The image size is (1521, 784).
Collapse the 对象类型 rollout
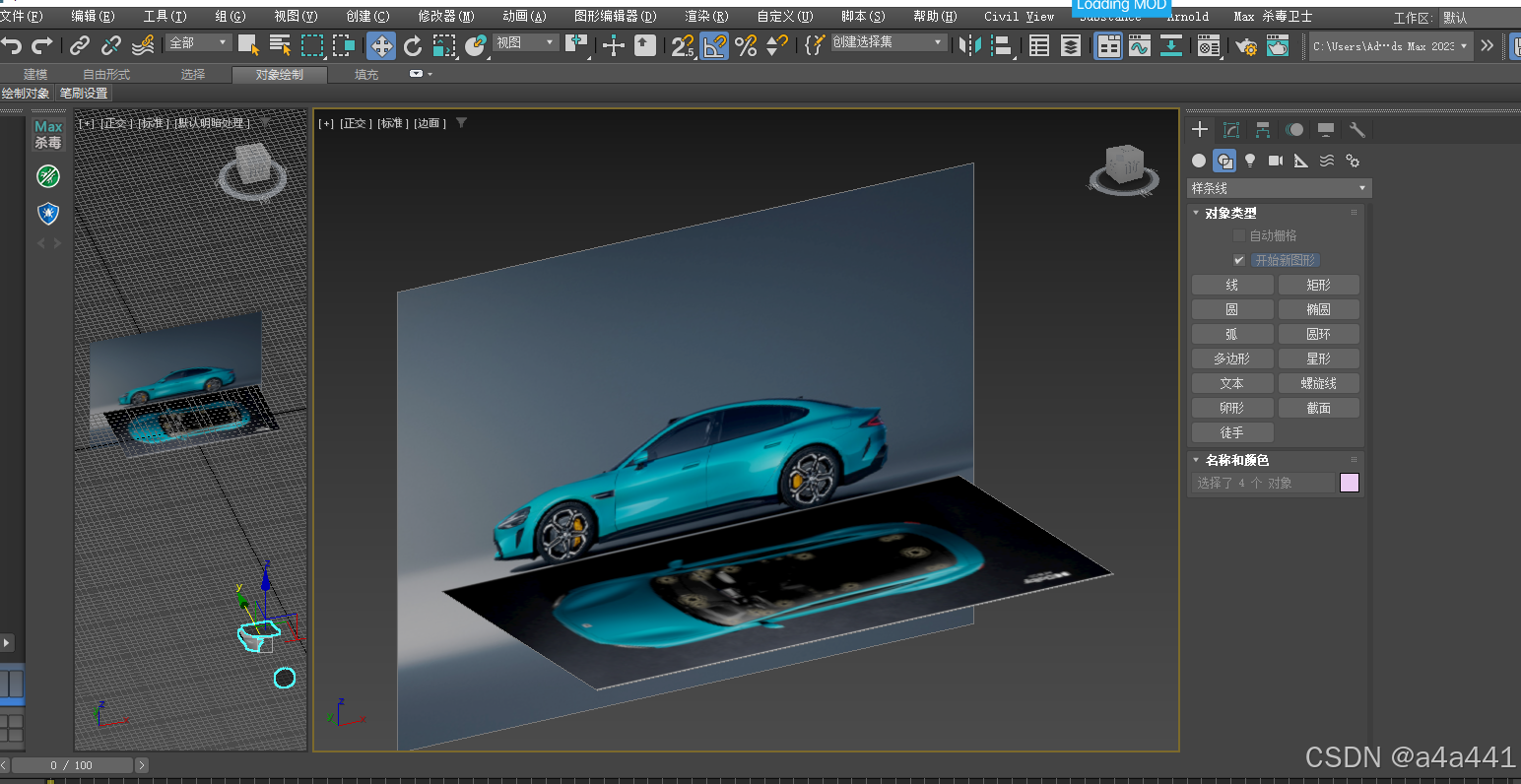coord(1230,213)
